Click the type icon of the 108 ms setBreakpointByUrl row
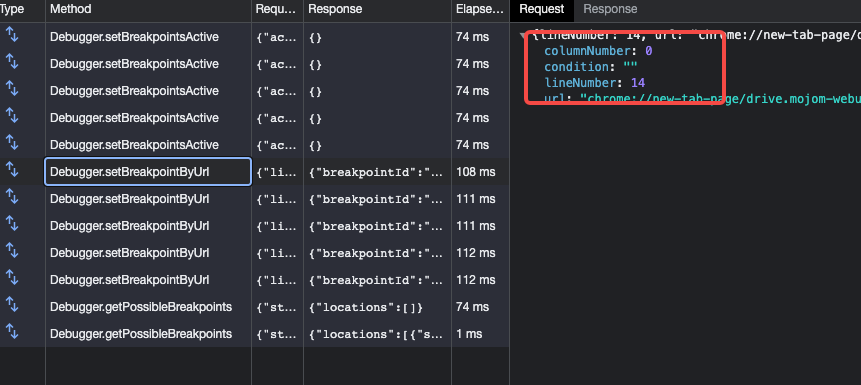 pyautogui.click(x=12, y=170)
